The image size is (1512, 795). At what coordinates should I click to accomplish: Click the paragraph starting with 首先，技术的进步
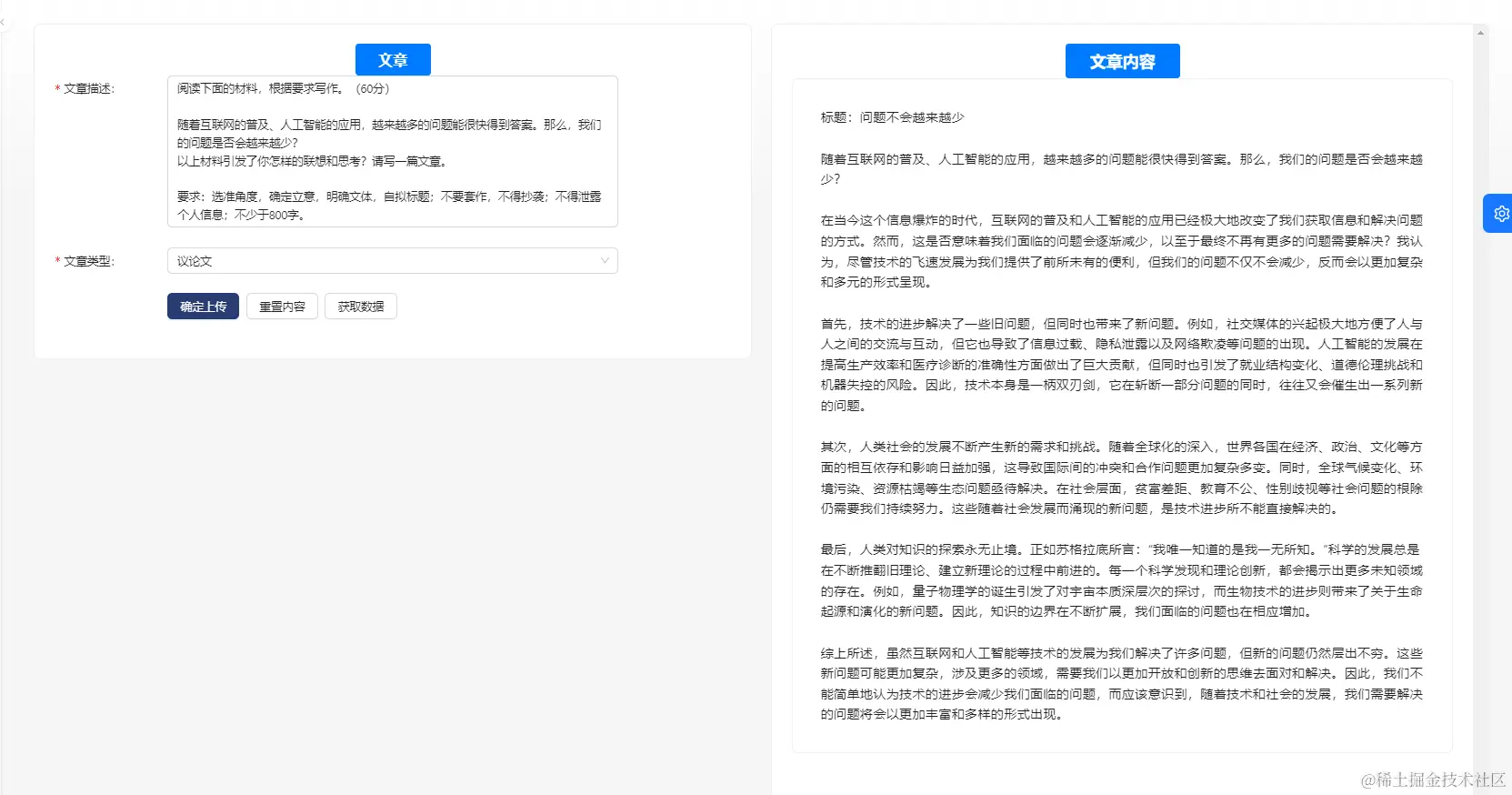click(1122, 365)
